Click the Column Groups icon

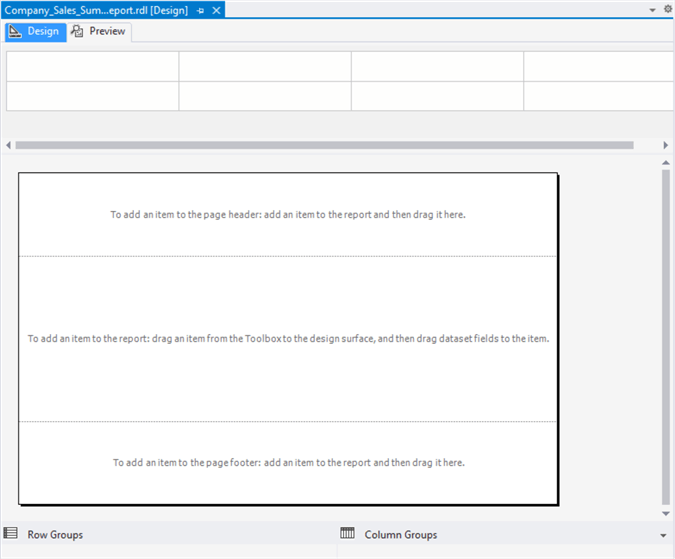tap(347, 533)
